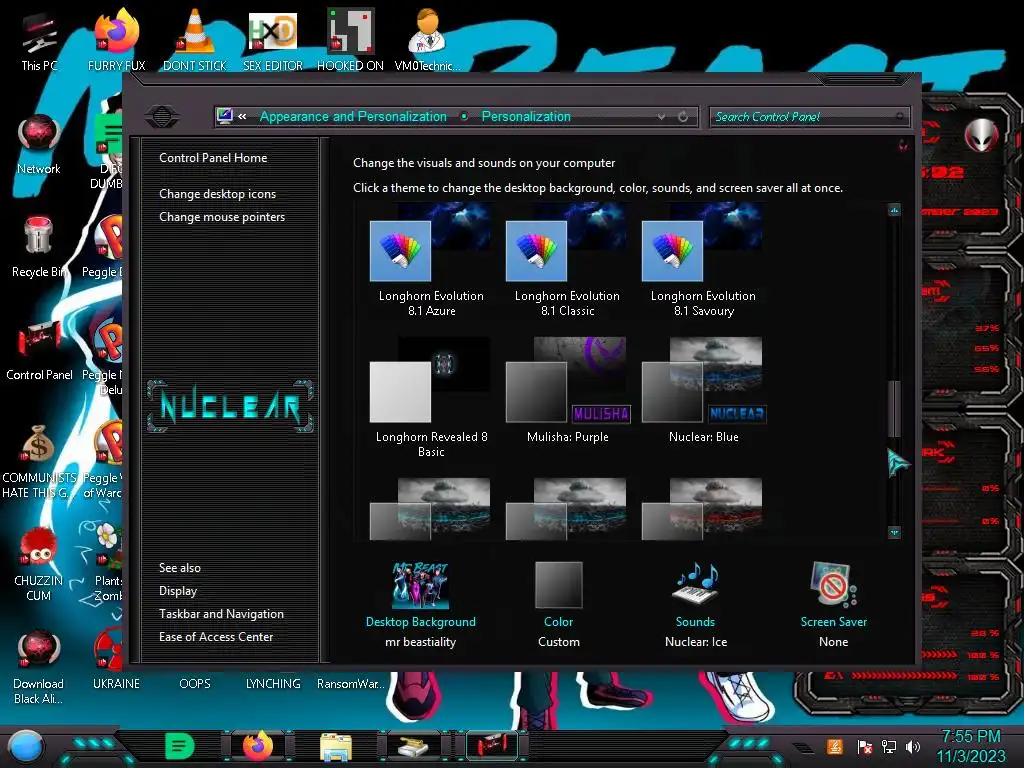The image size is (1024, 768).
Task: Open SEX EDITOR HxD shortcut
Action: (273, 40)
